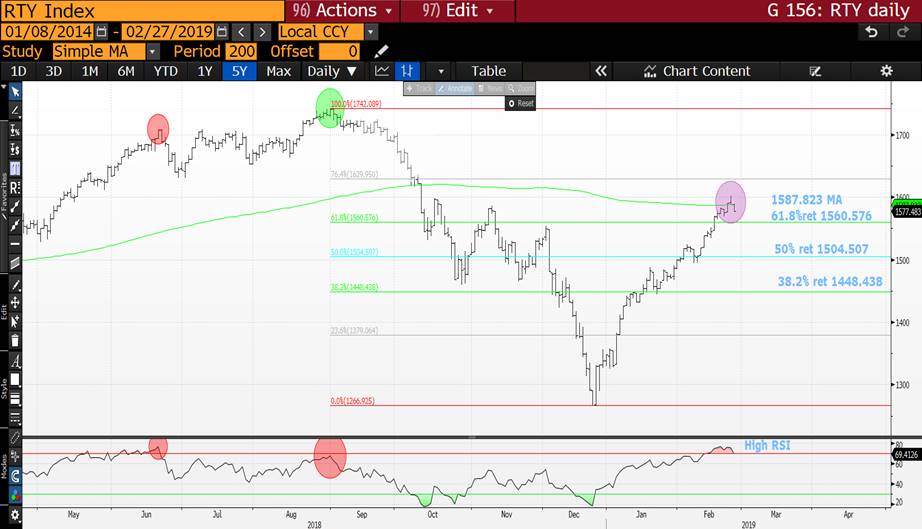Open the fill color swatch in Style

[15, 380]
